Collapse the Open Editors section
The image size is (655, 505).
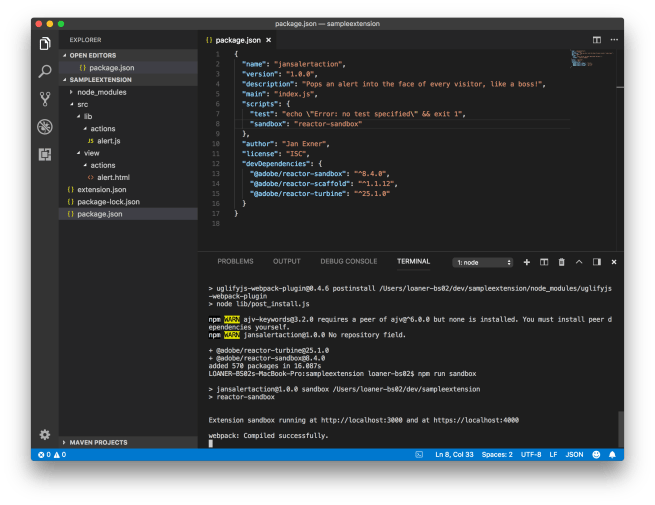tap(92, 55)
